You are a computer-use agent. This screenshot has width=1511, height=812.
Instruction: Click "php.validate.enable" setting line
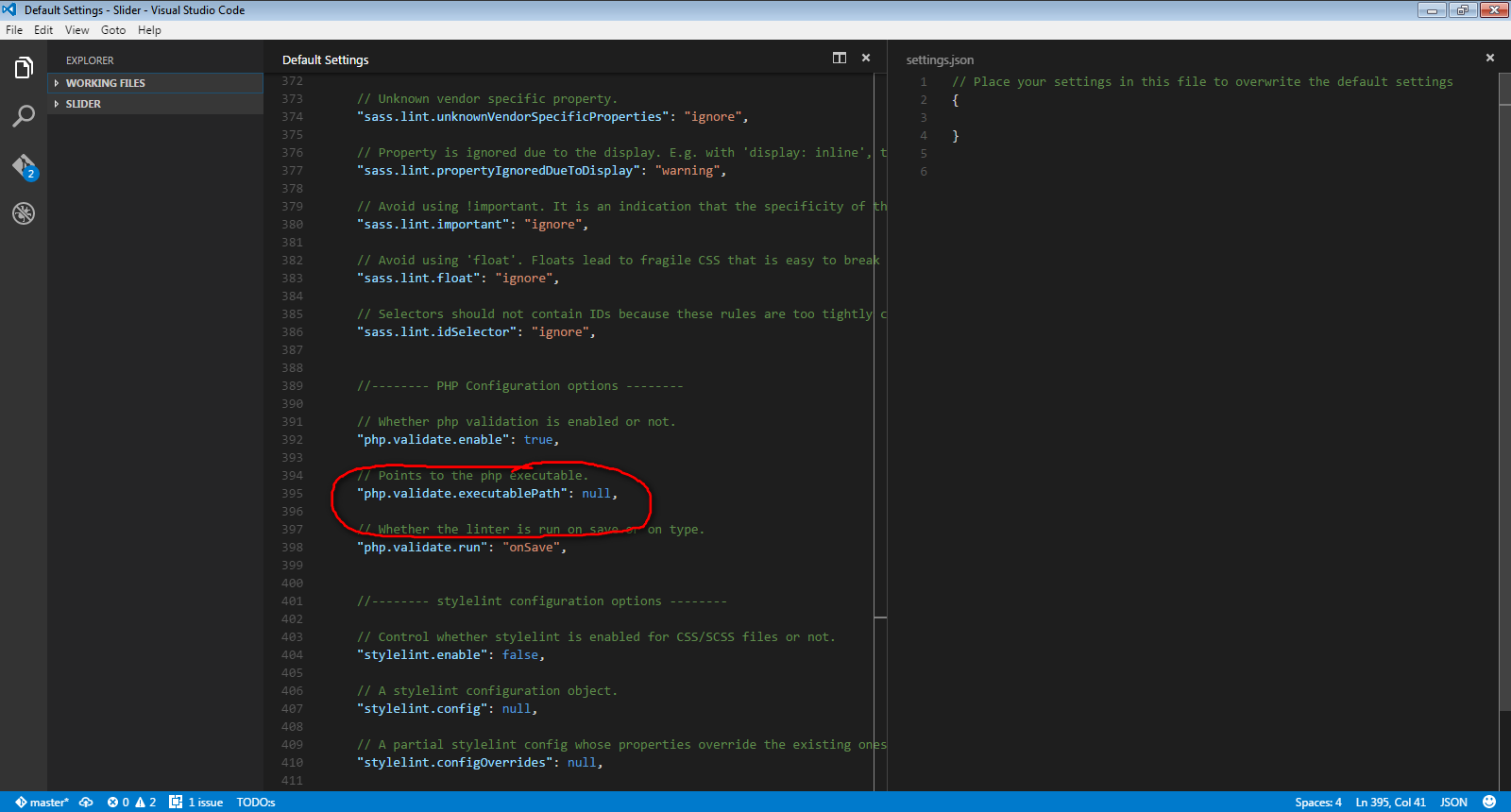coord(458,440)
